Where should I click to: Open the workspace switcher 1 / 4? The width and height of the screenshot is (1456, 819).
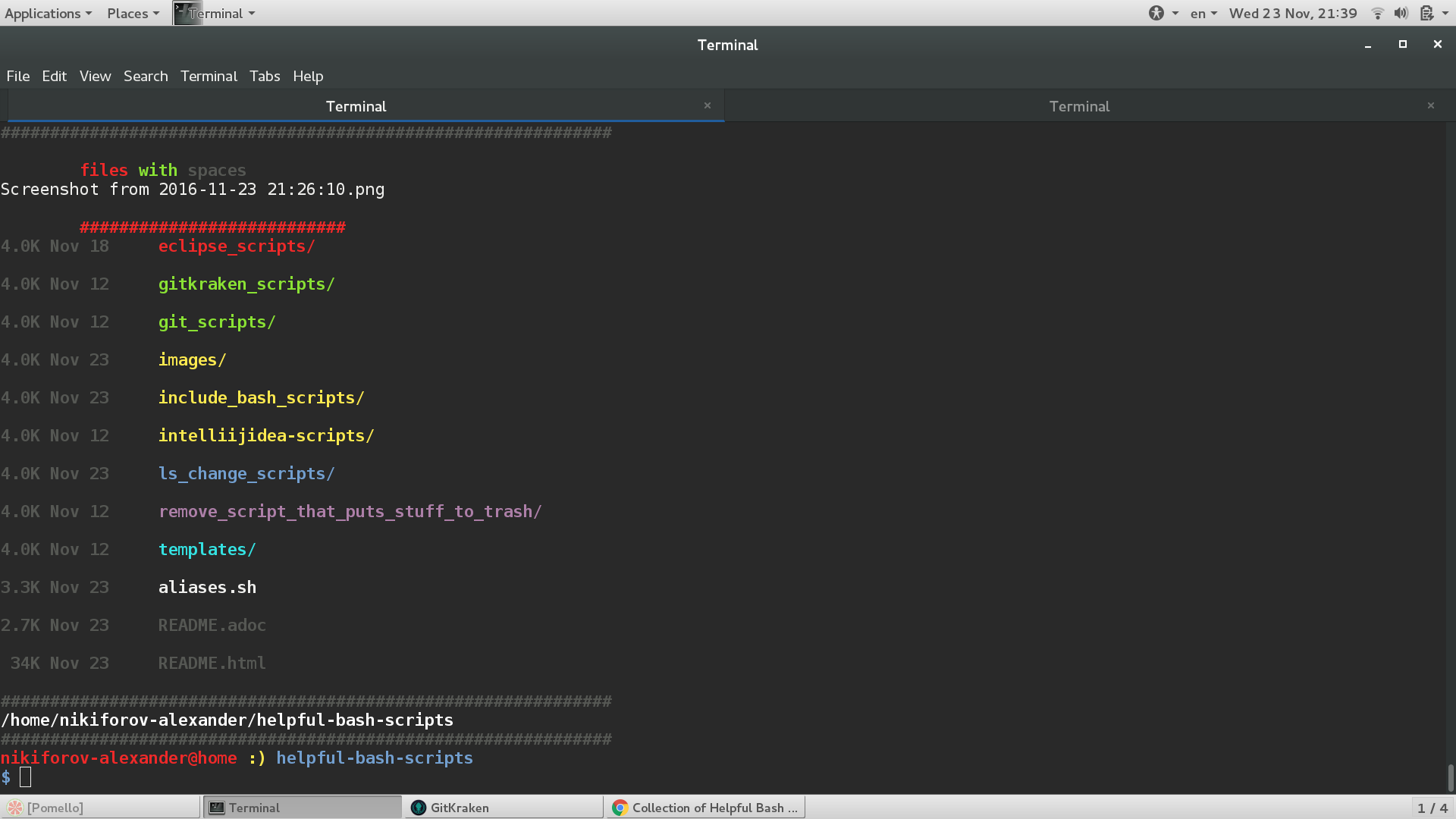[1432, 808]
